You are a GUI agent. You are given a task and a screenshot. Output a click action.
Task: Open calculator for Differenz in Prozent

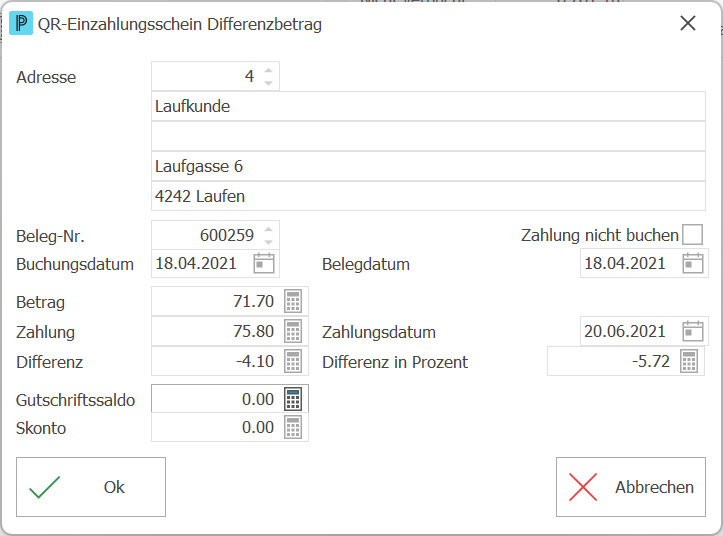pos(689,361)
